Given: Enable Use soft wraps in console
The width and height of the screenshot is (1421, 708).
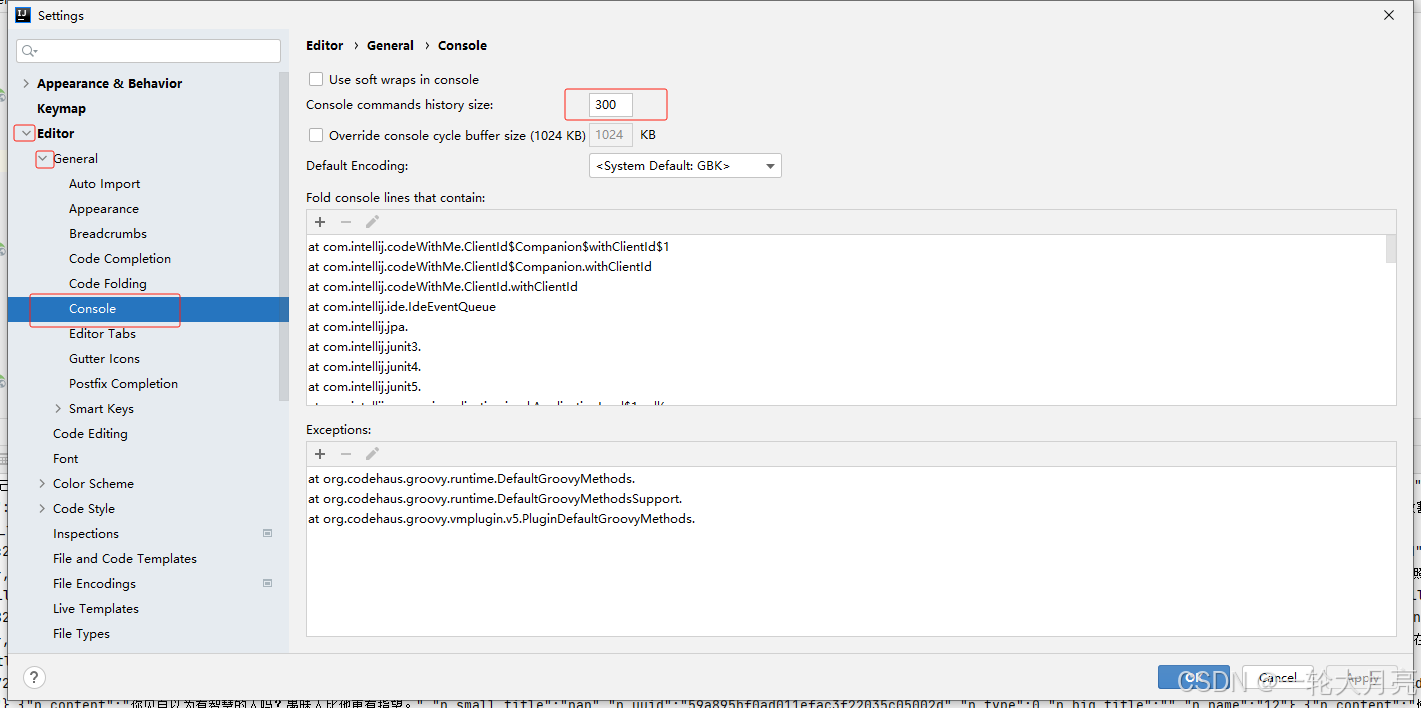Looking at the screenshot, I should [316, 79].
